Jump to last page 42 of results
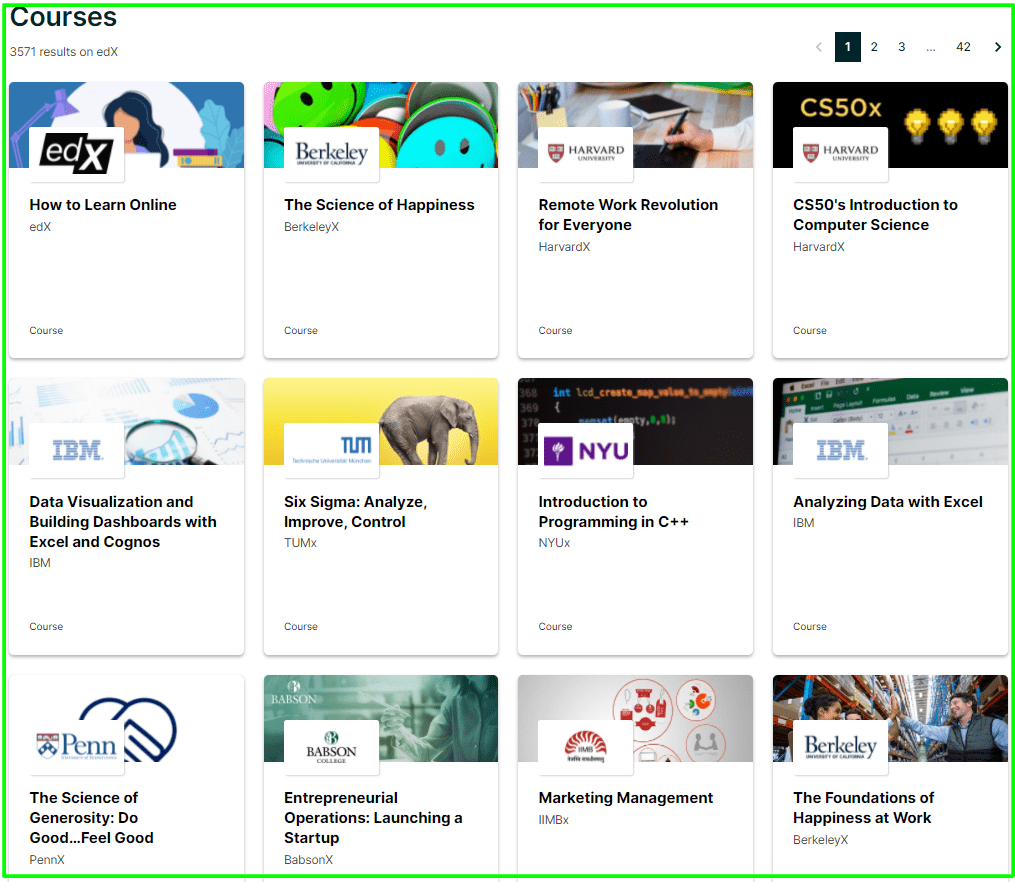 point(963,47)
